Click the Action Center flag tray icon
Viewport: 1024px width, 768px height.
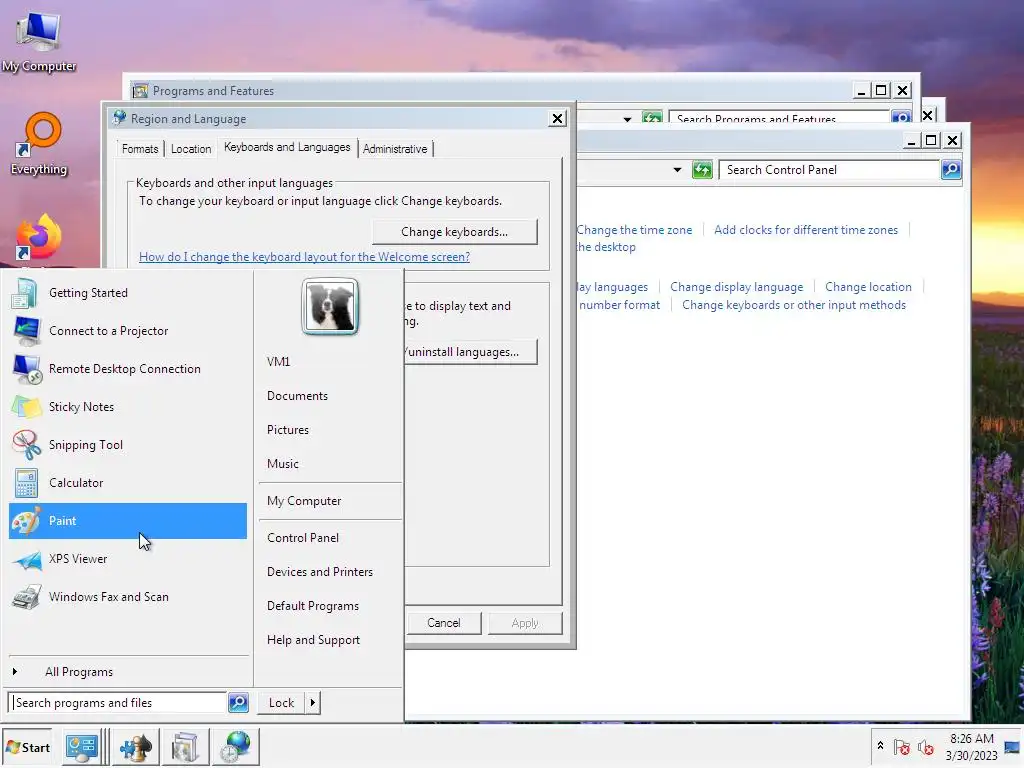click(902, 747)
